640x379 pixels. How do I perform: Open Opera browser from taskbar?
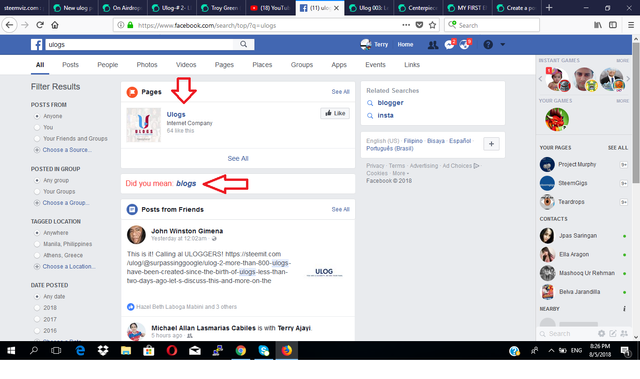pos(172,350)
